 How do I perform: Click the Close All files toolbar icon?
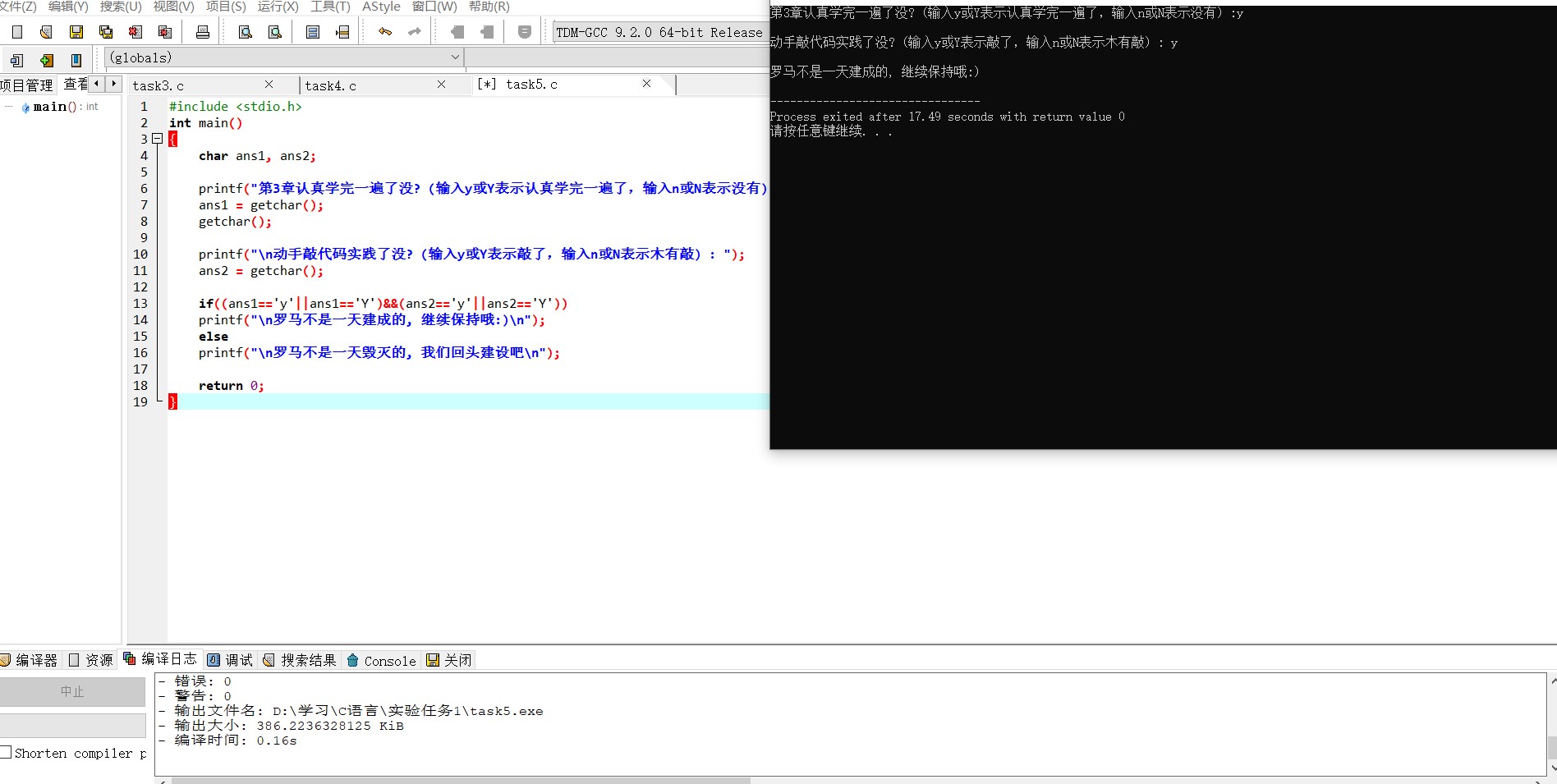[x=165, y=32]
